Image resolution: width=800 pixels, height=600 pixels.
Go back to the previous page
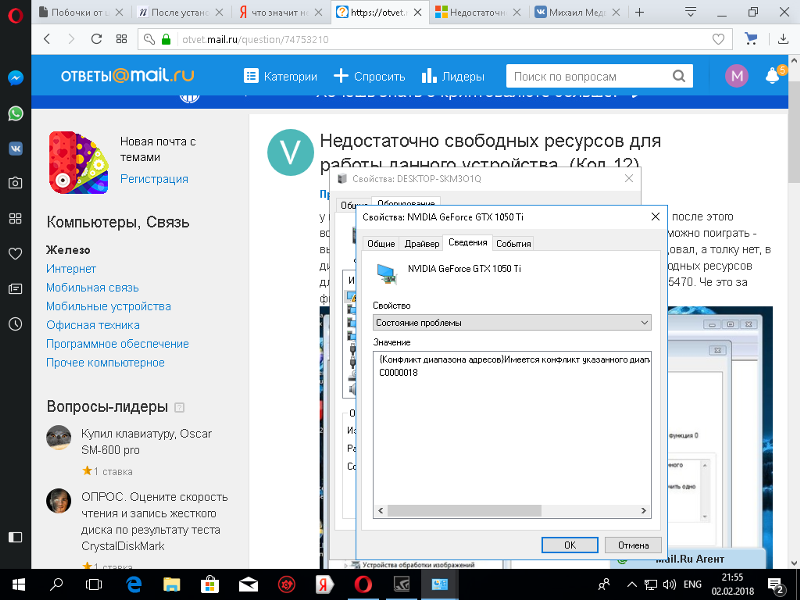[x=47, y=39]
